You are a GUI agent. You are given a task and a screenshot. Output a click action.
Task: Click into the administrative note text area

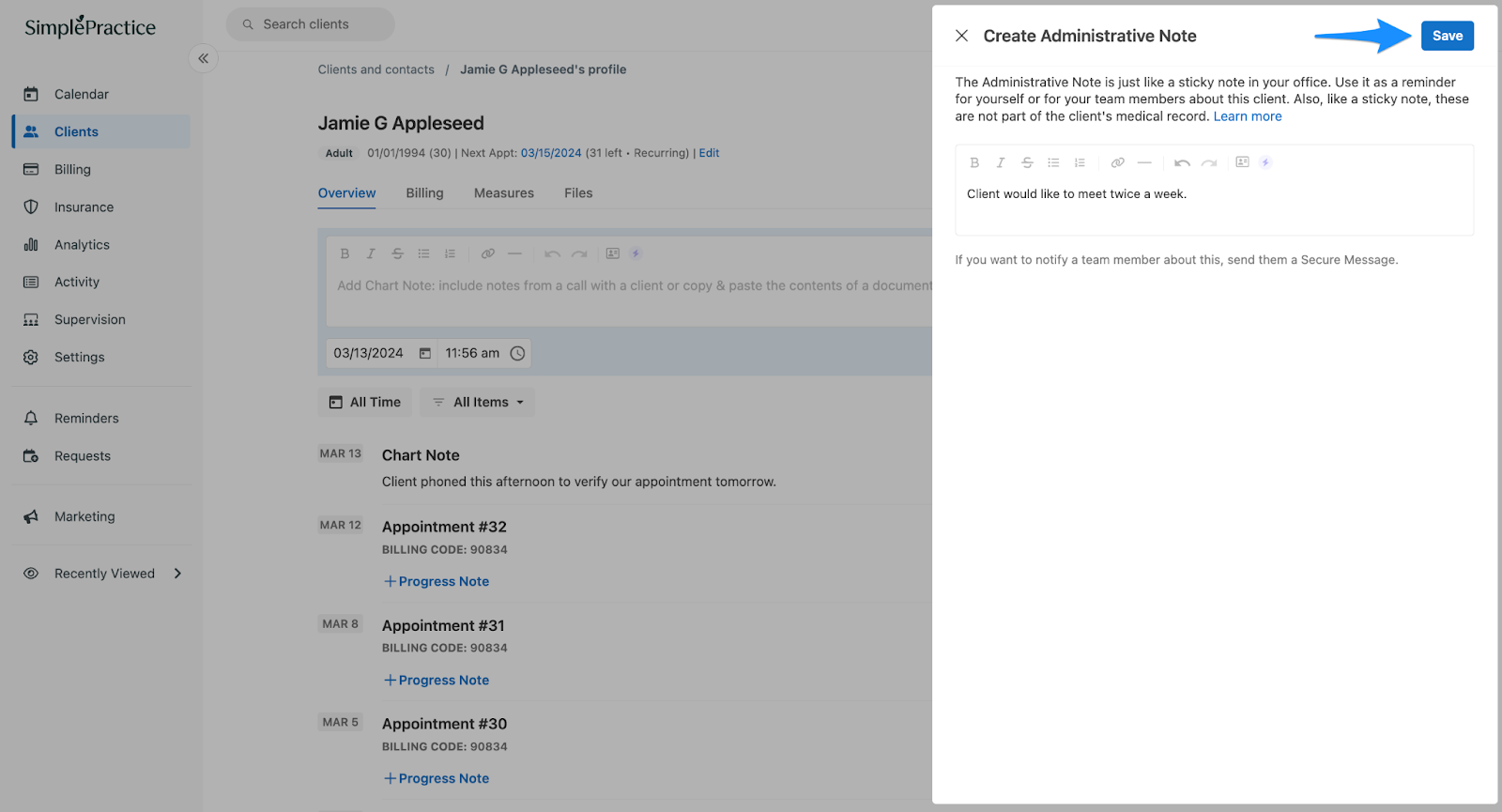coord(1214,206)
